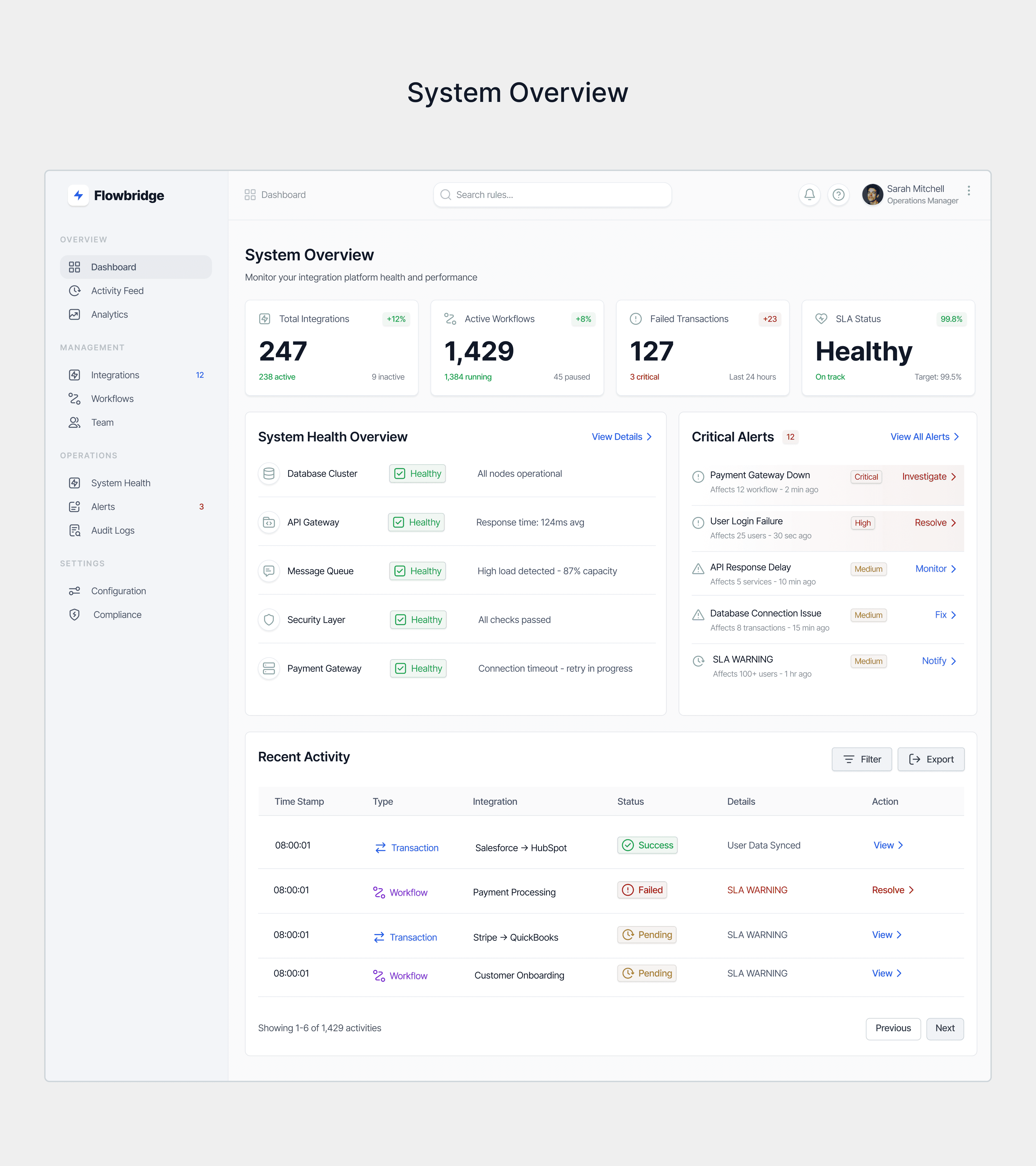
Task: Expand View Details for System Health
Action: [621, 437]
